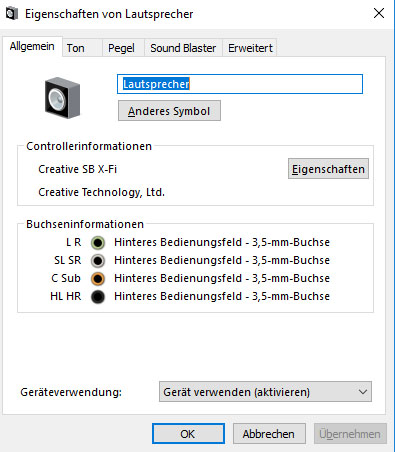Click Hinteres Bedienungsfeld text in L R row
The width and height of the screenshot is (395, 452).
pos(222,242)
